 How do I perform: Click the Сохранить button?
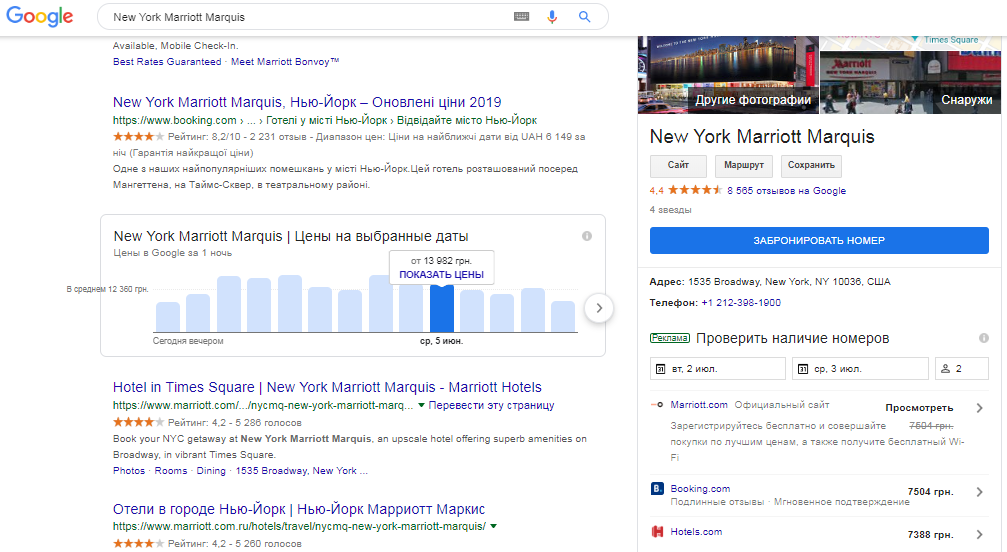pyautogui.click(x=811, y=166)
